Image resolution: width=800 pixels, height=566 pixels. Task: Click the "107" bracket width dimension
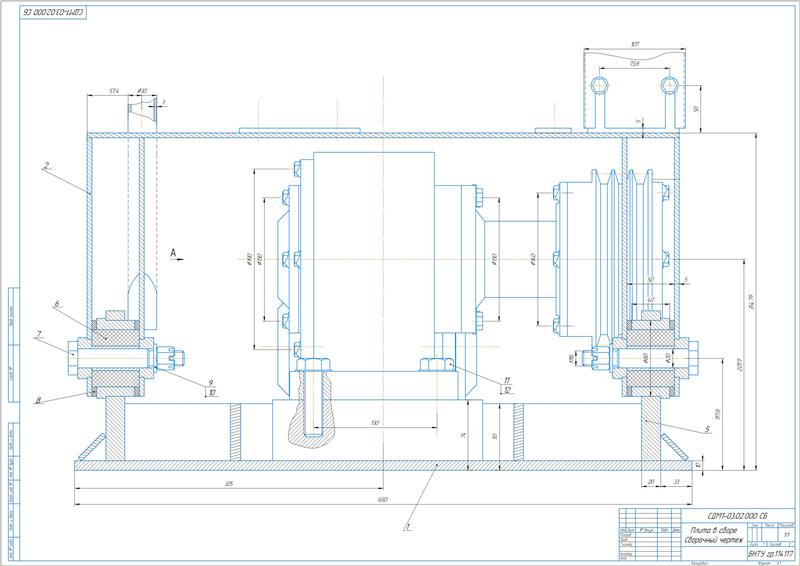pyautogui.click(x=635, y=45)
